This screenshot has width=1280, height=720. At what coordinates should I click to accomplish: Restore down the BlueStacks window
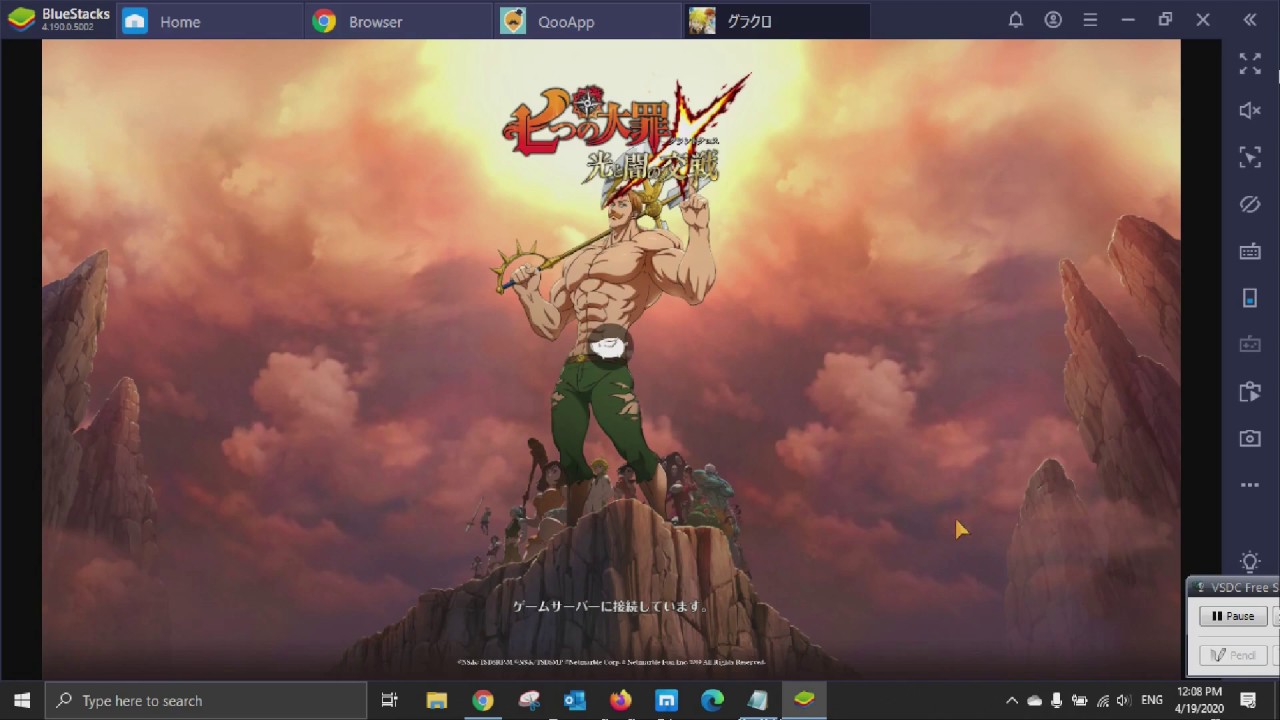point(1166,20)
